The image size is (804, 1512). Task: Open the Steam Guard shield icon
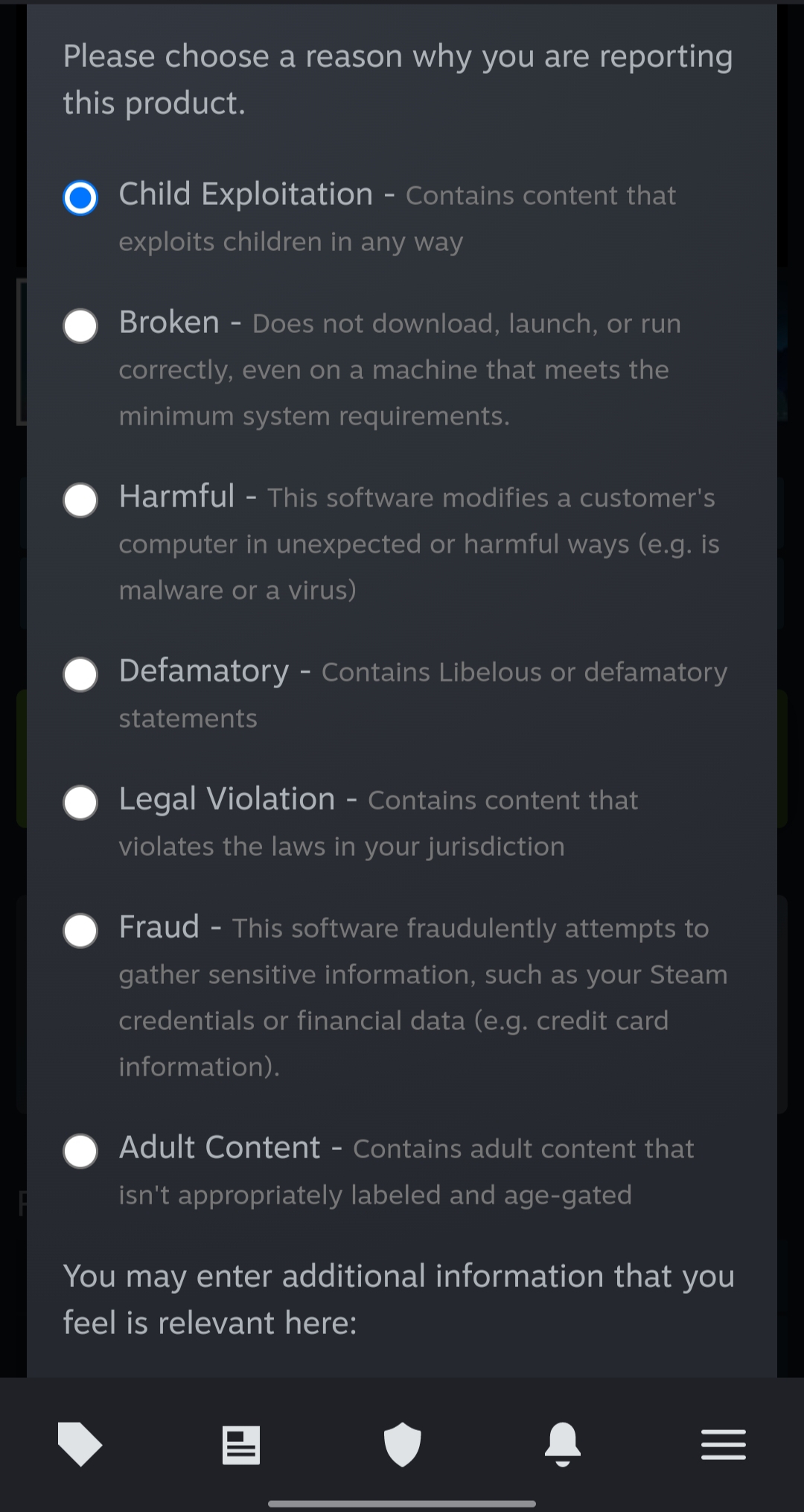(402, 1444)
